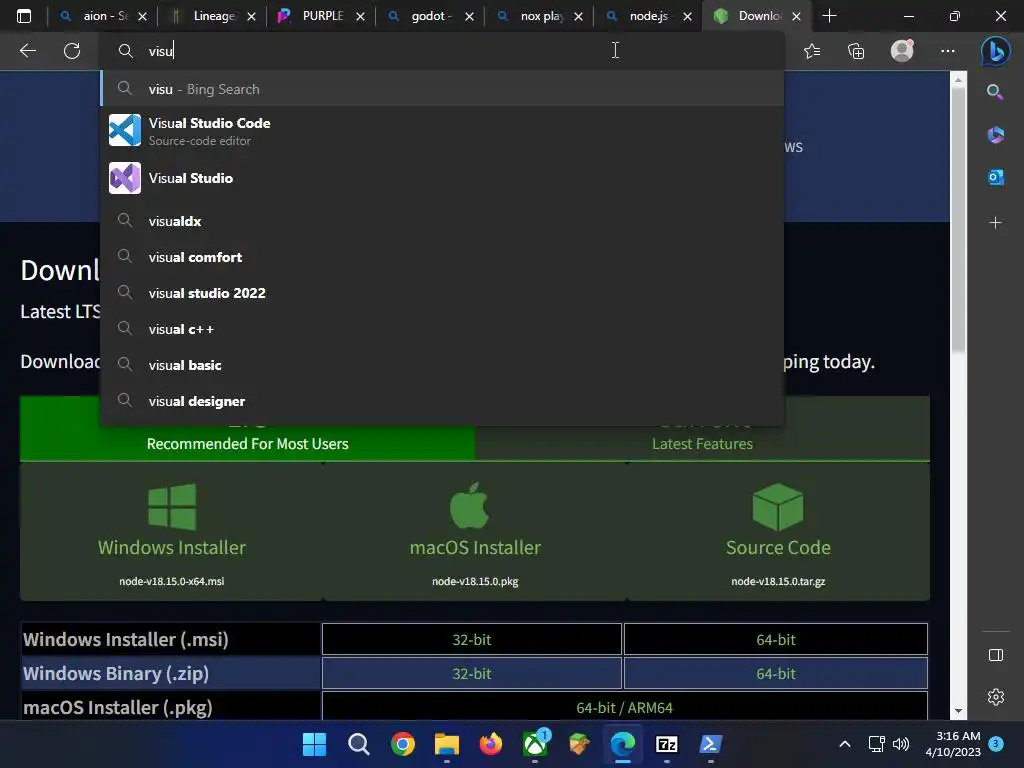Switch to PURPLE tab

point(321,16)
